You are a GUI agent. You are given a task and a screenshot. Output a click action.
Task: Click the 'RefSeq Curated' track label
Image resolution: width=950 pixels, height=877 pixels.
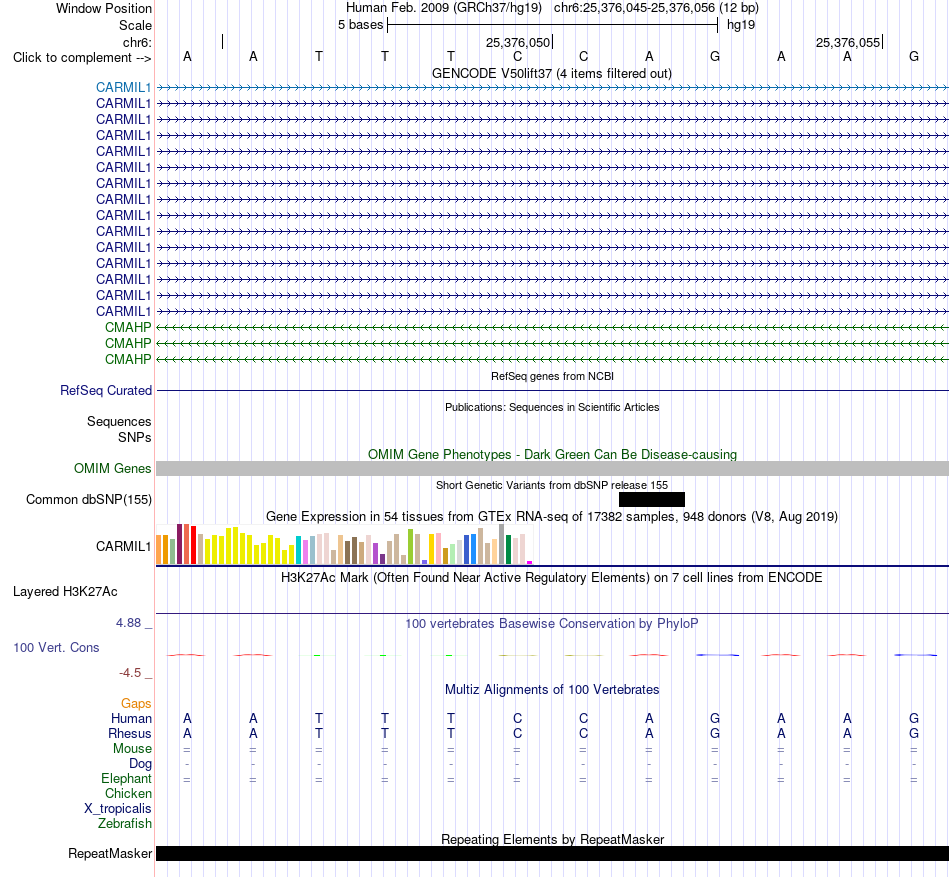point(106,391)
